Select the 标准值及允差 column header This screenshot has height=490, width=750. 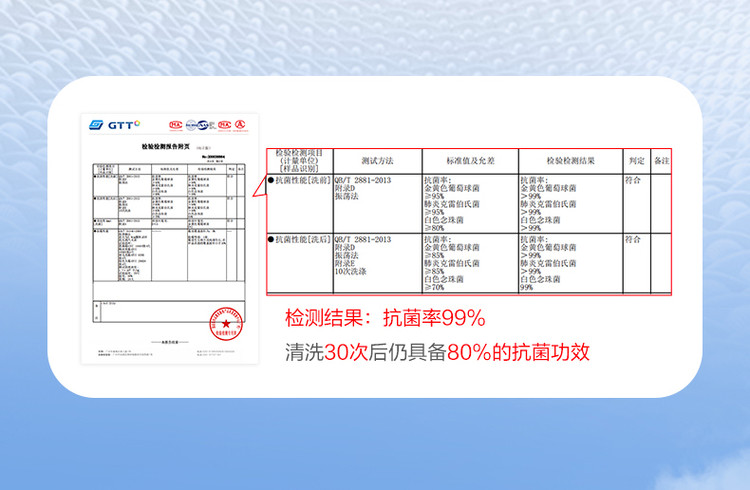(x=469, y=160)
